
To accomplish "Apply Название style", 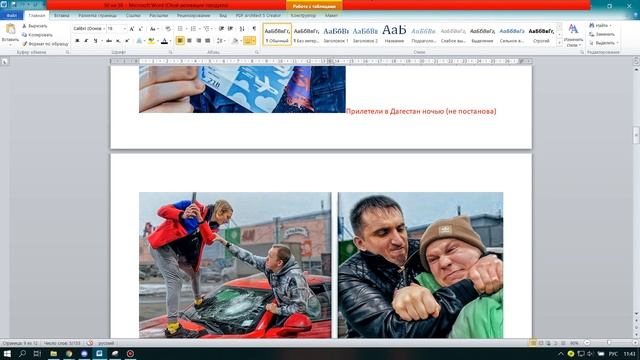I will click(x=394, y=34).
